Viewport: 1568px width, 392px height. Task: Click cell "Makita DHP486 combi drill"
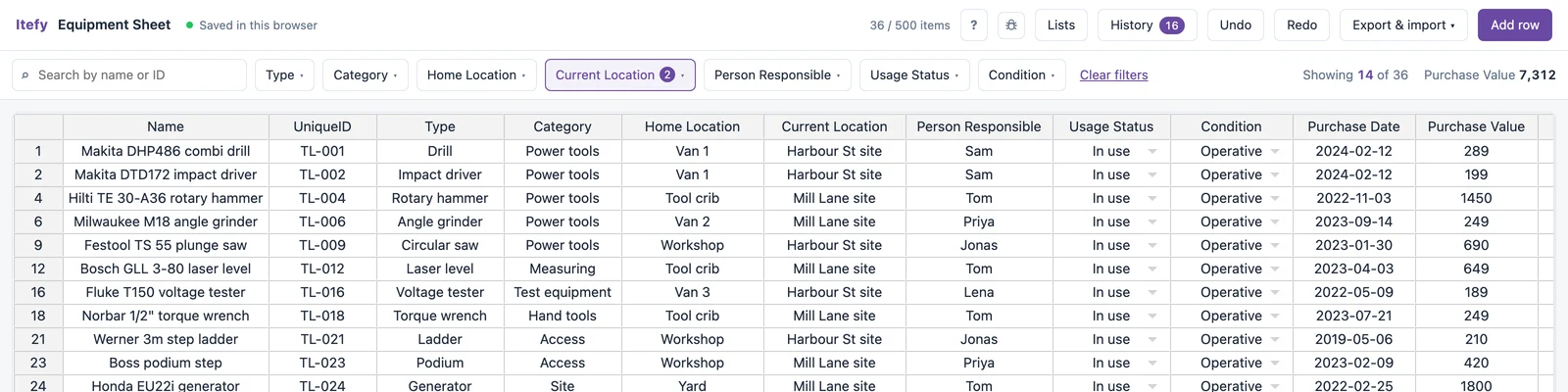(x=166, y=151)
